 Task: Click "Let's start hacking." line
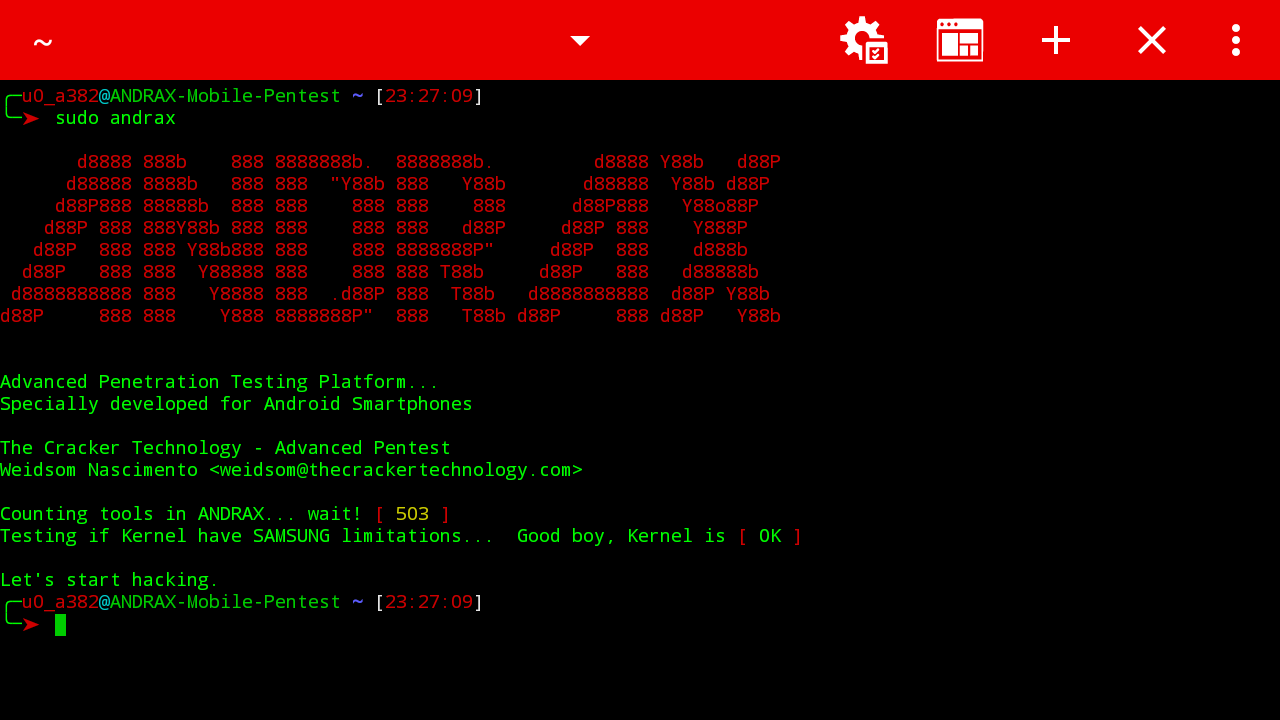(109, 580)
